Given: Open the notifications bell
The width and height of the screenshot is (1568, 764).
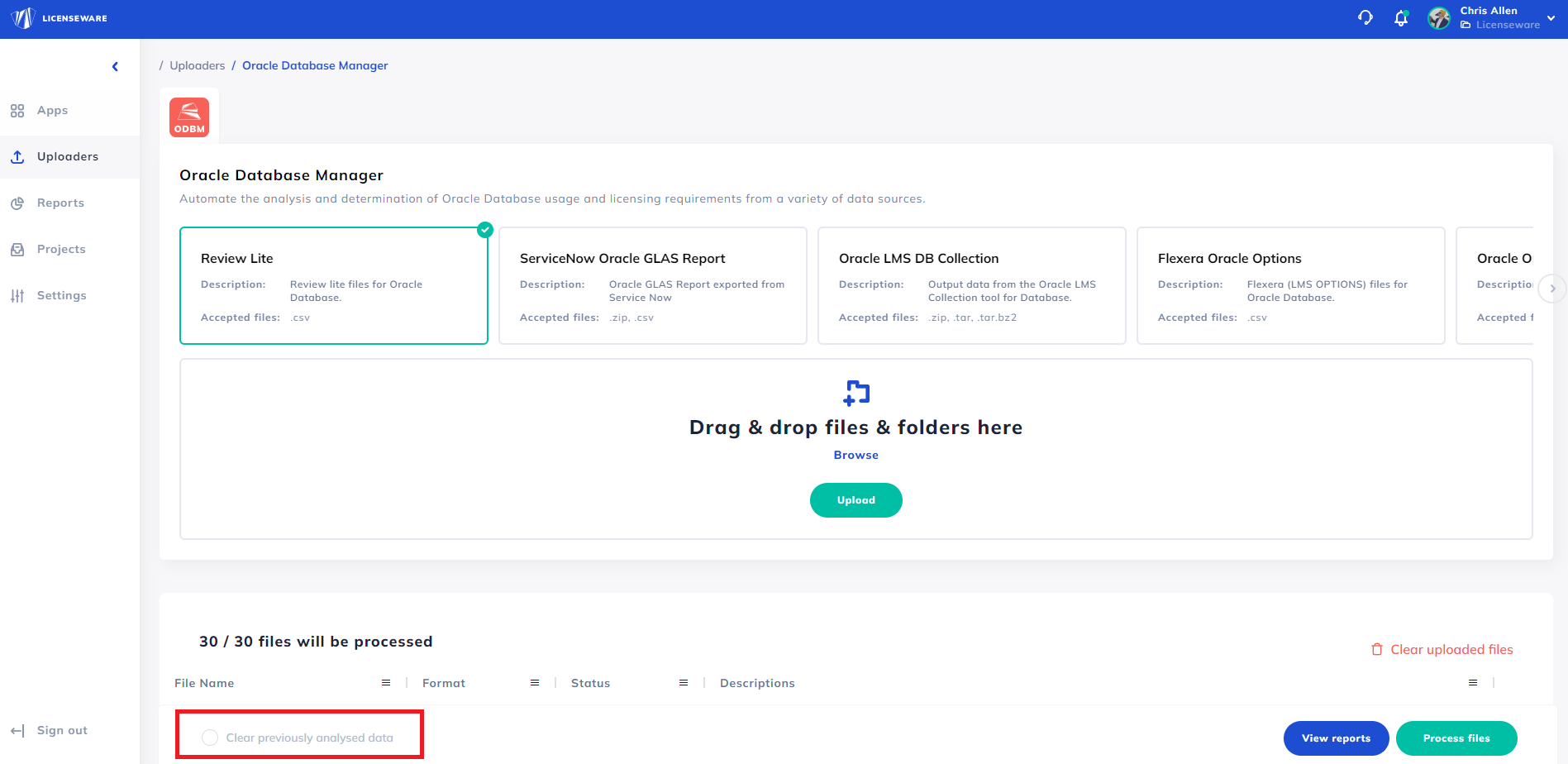Looking at the screenshot, I should tap(1401, 18).
